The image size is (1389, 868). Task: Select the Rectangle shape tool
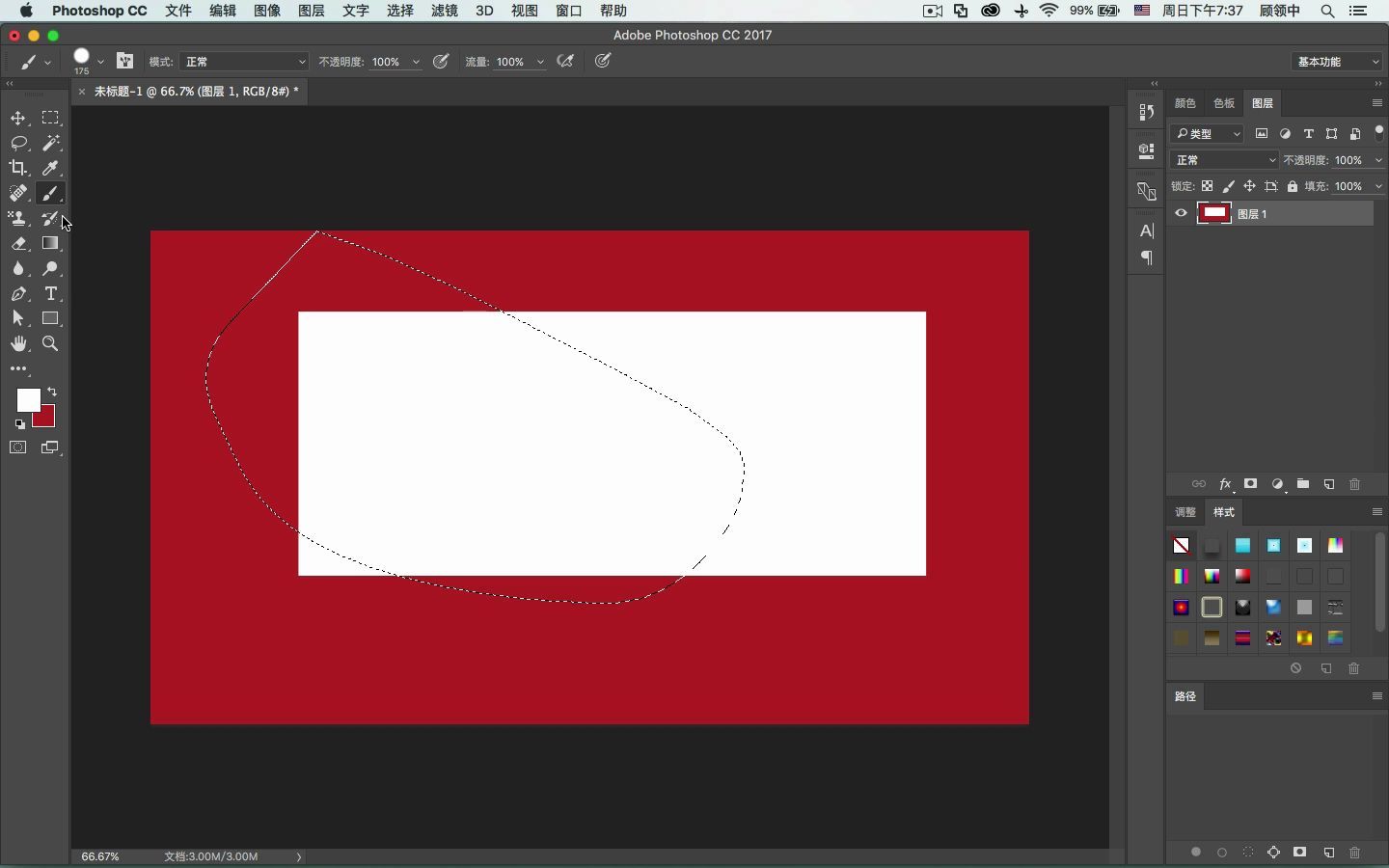point(50,318)
